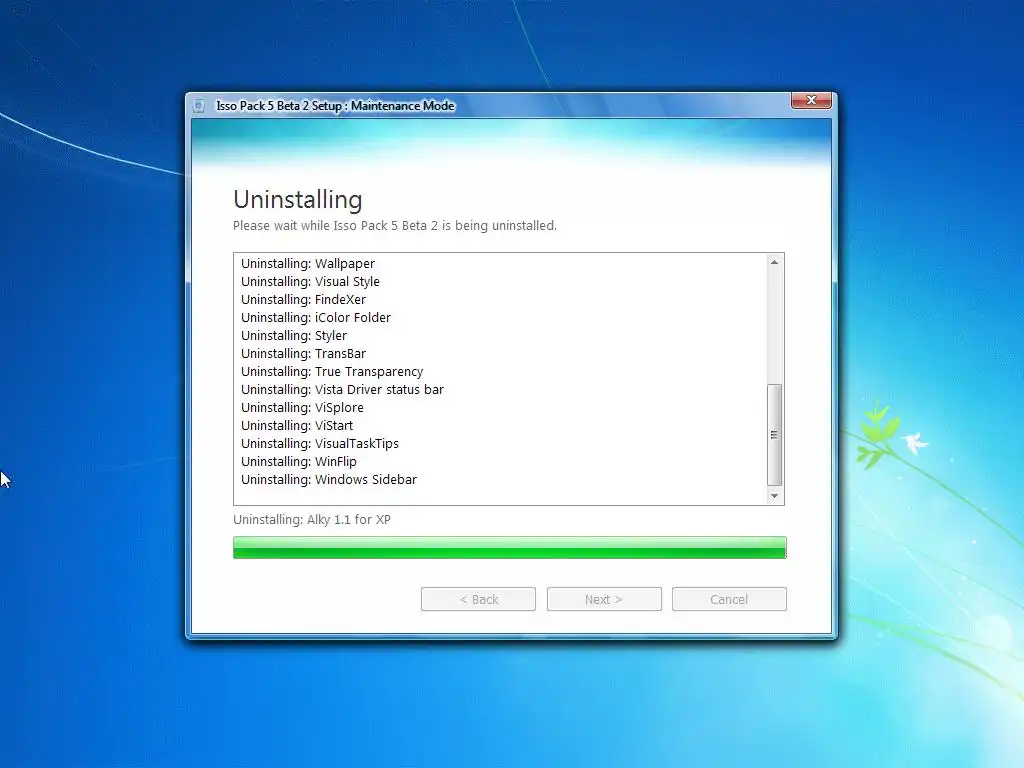Screen dimensions: 1024x768
Task: Click the 'Please wait while Isso Pack' subtitle
Action: click(x=394, y=225)
